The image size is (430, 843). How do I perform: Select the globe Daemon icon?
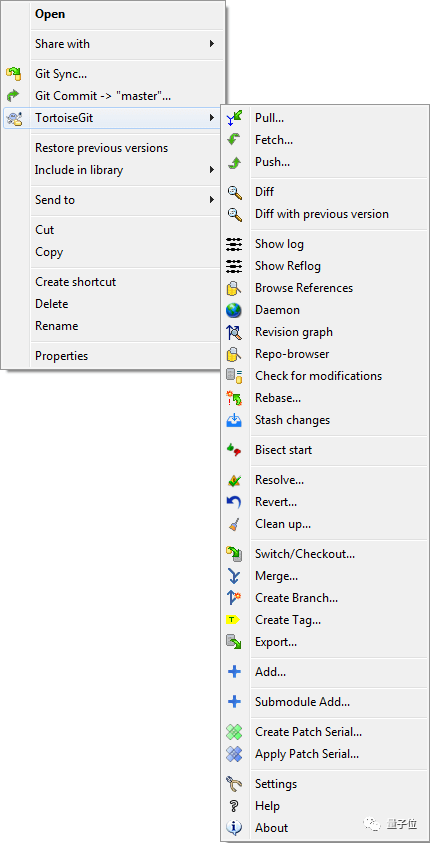(x=234, y=310)
